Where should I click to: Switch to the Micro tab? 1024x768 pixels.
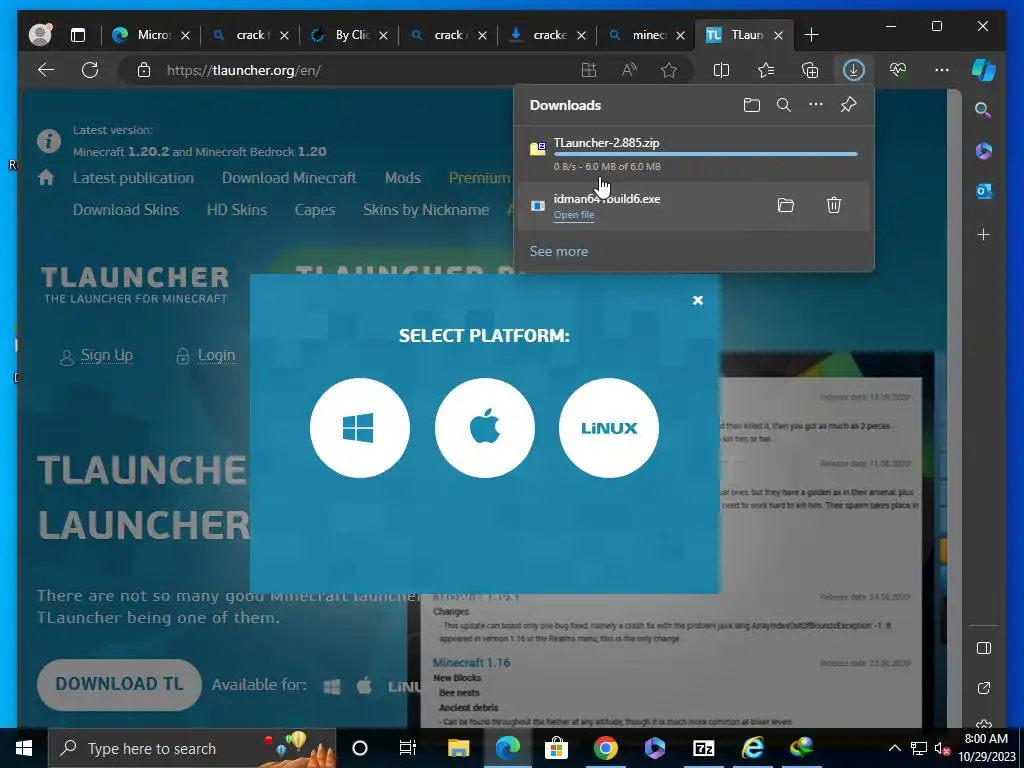[152, 35]
